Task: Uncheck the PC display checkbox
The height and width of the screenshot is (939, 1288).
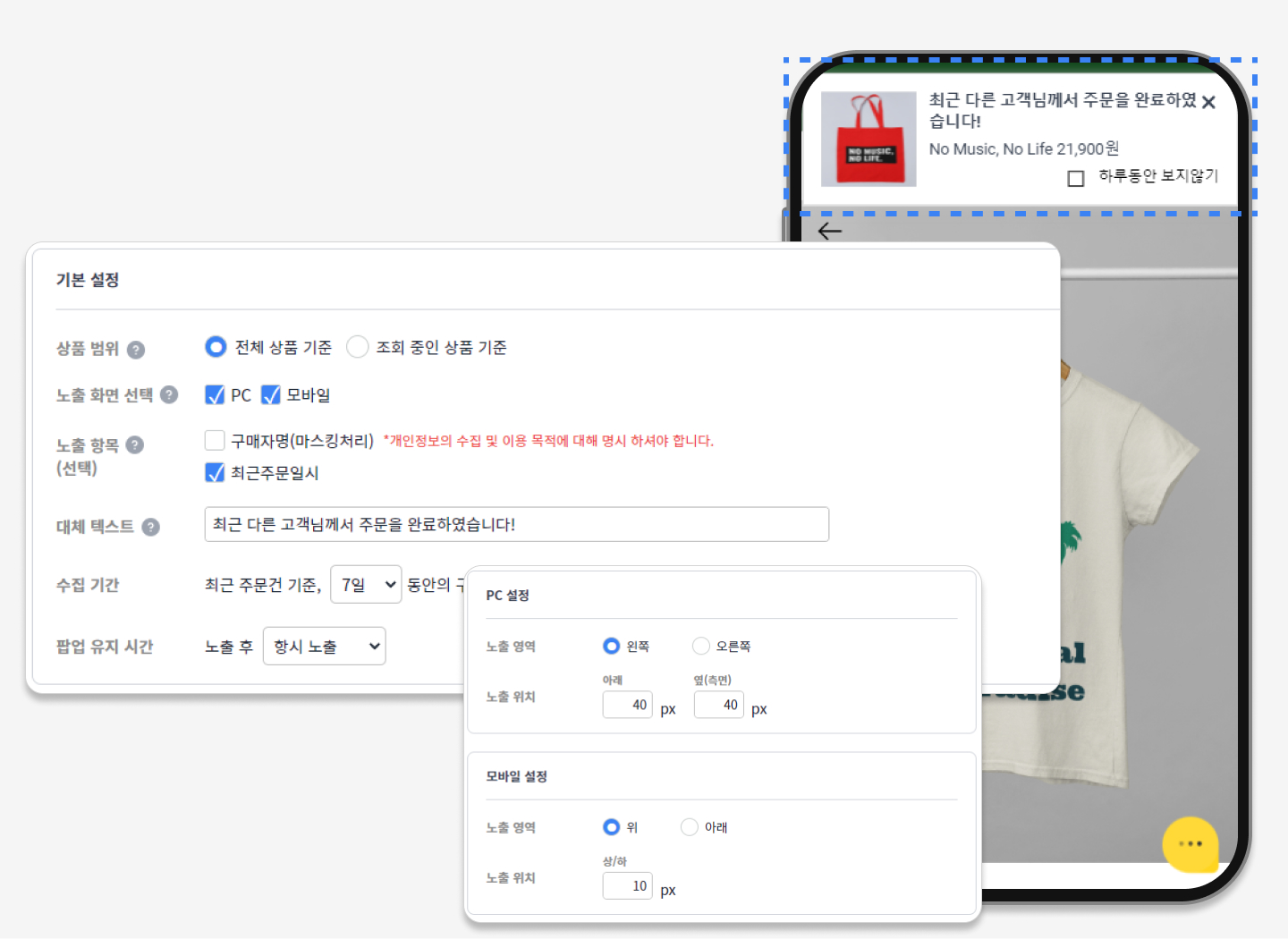Action: click(215, 395)
